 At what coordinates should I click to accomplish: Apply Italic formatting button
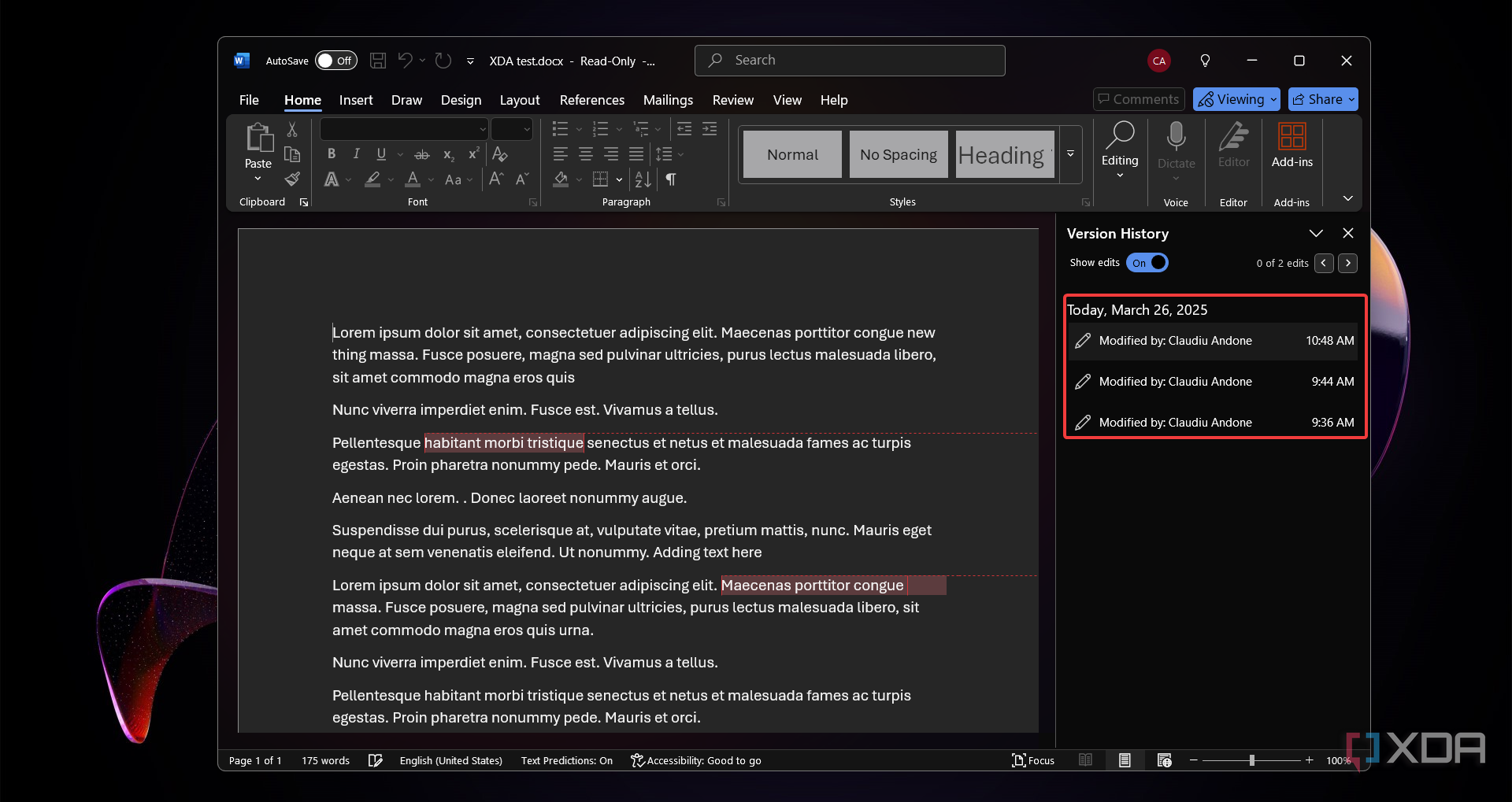coord(356,154)
